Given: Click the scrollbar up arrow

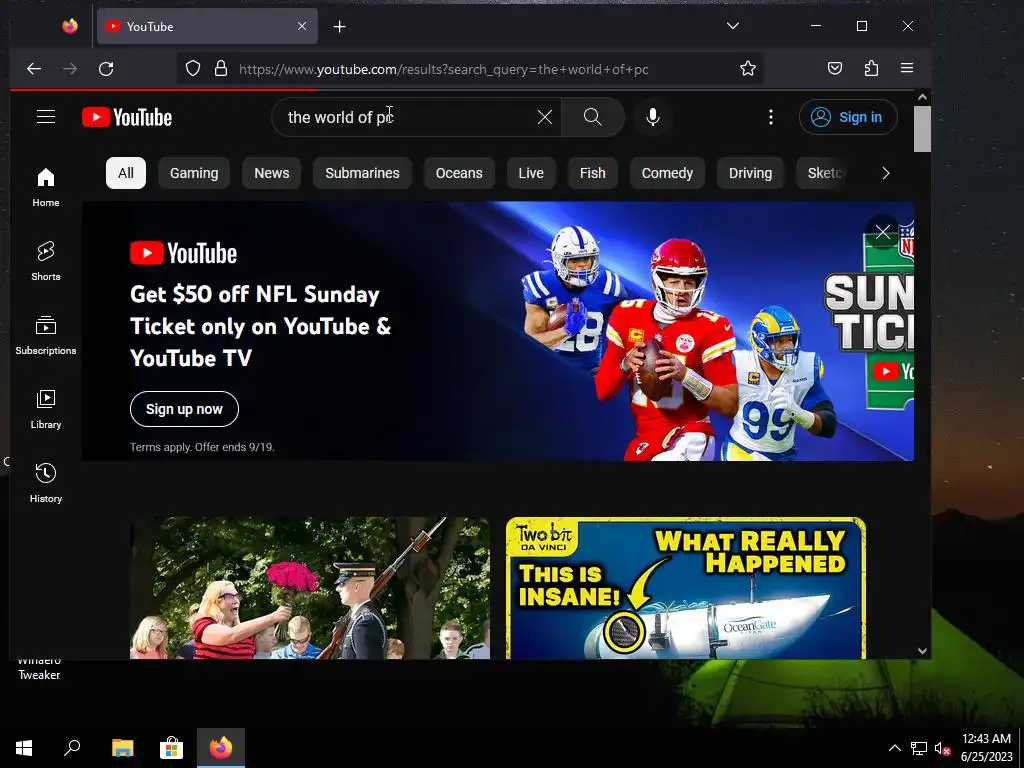Looking at the screenshot, I should click(x=922, y=97).
